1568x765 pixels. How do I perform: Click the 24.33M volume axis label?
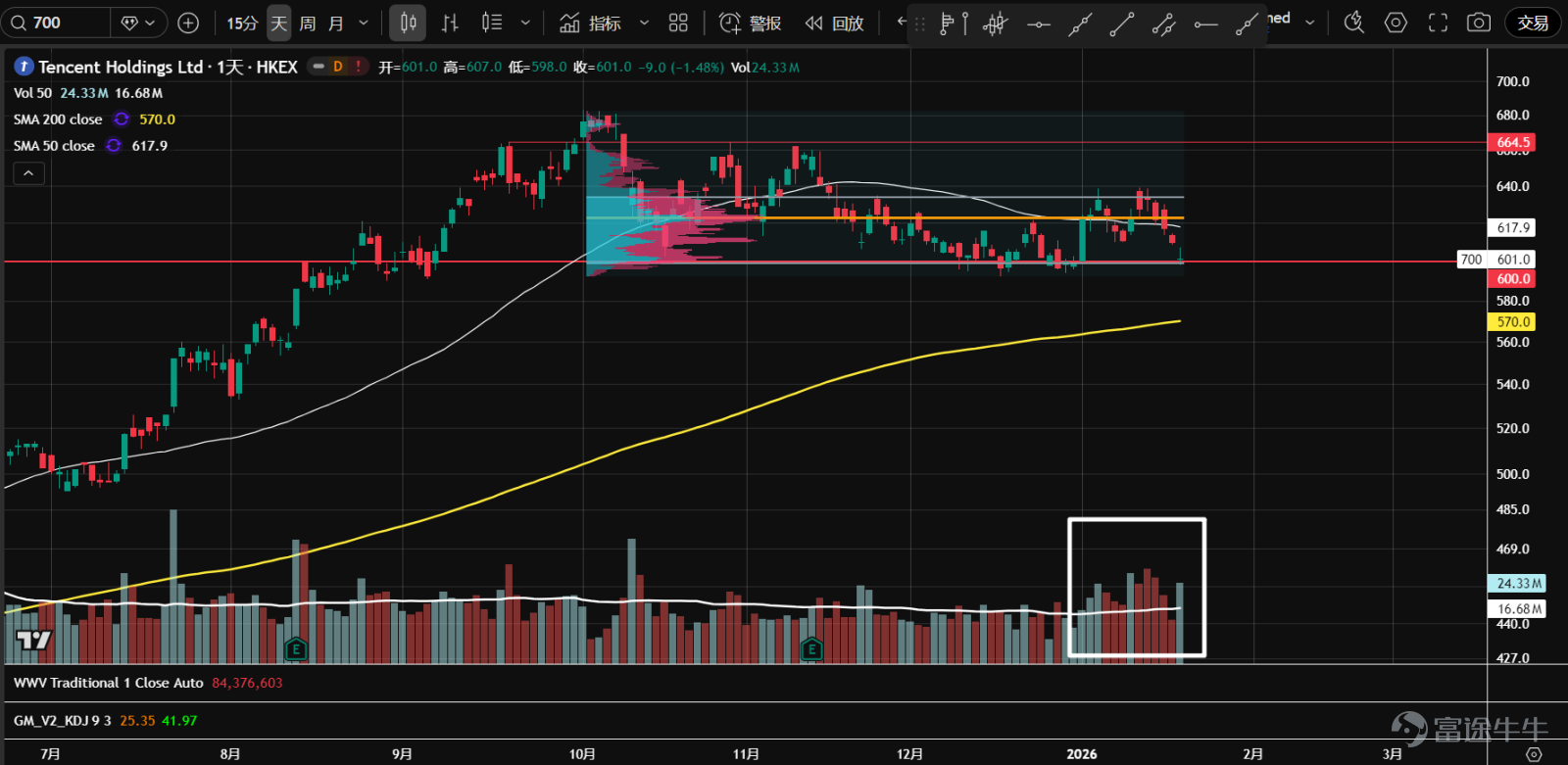point(1518,583)
